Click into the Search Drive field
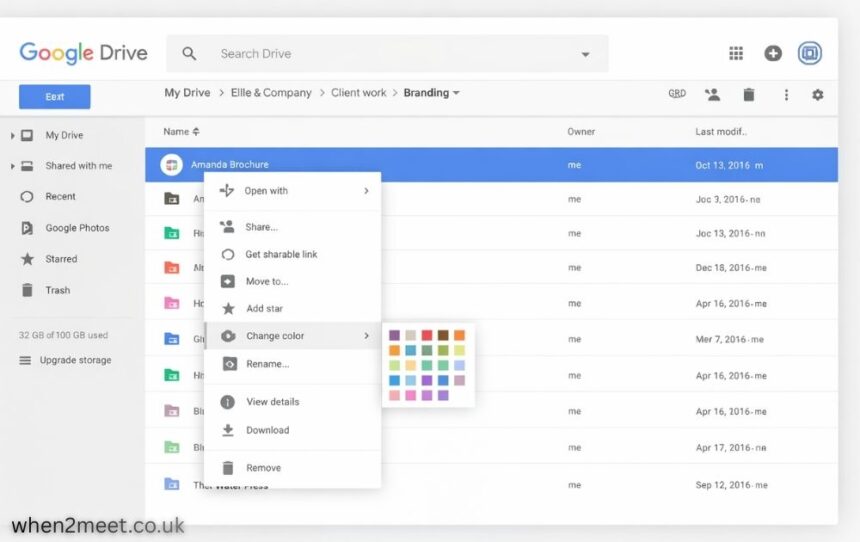Image resolution: width=860 pixels, height=542 pixels. pyautogui.click(x=387, y=54)
